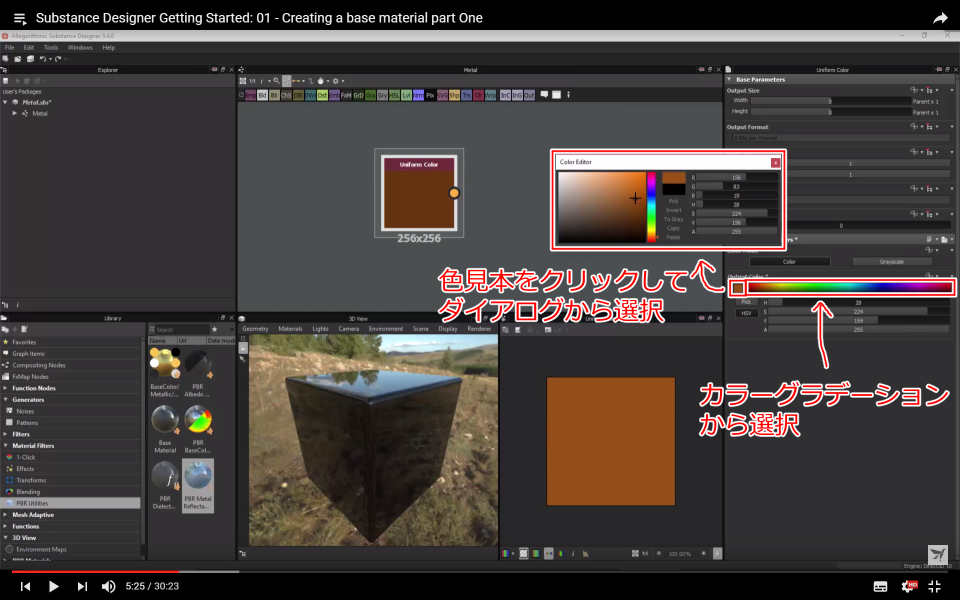Add a Blend node from the Bld toolbar icon
Viewport: 960px width, 600px height.
click(x=262, y=96)
